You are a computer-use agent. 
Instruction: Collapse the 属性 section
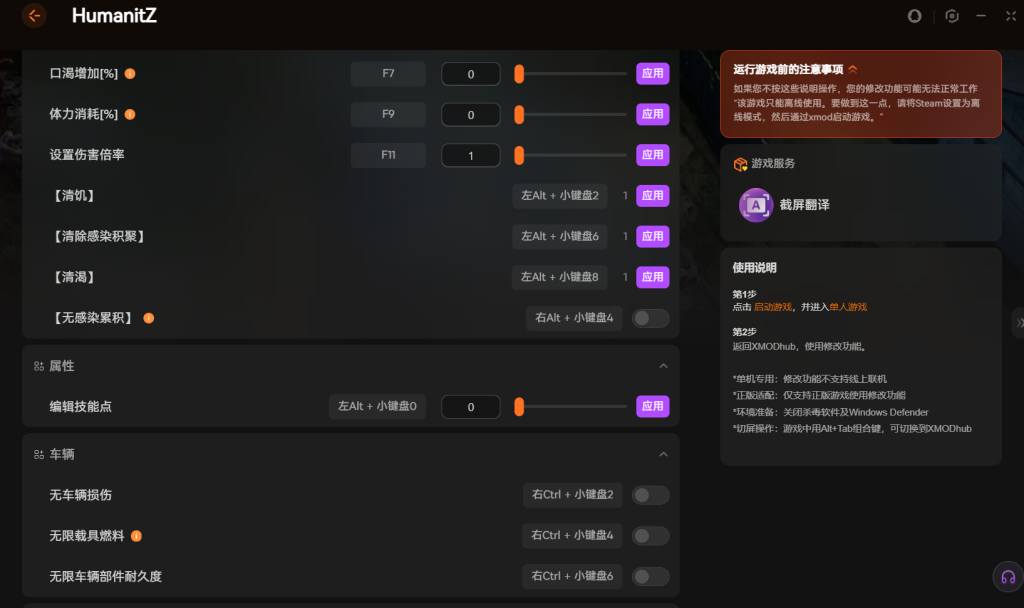pos(663,366)
